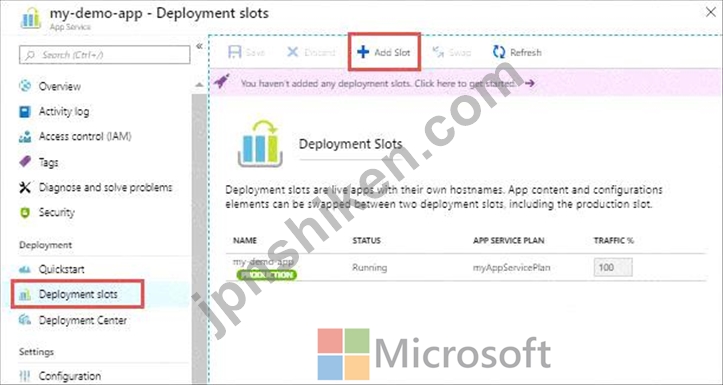Click the Save disk icon
723x385 pixels.
[235, 52]
